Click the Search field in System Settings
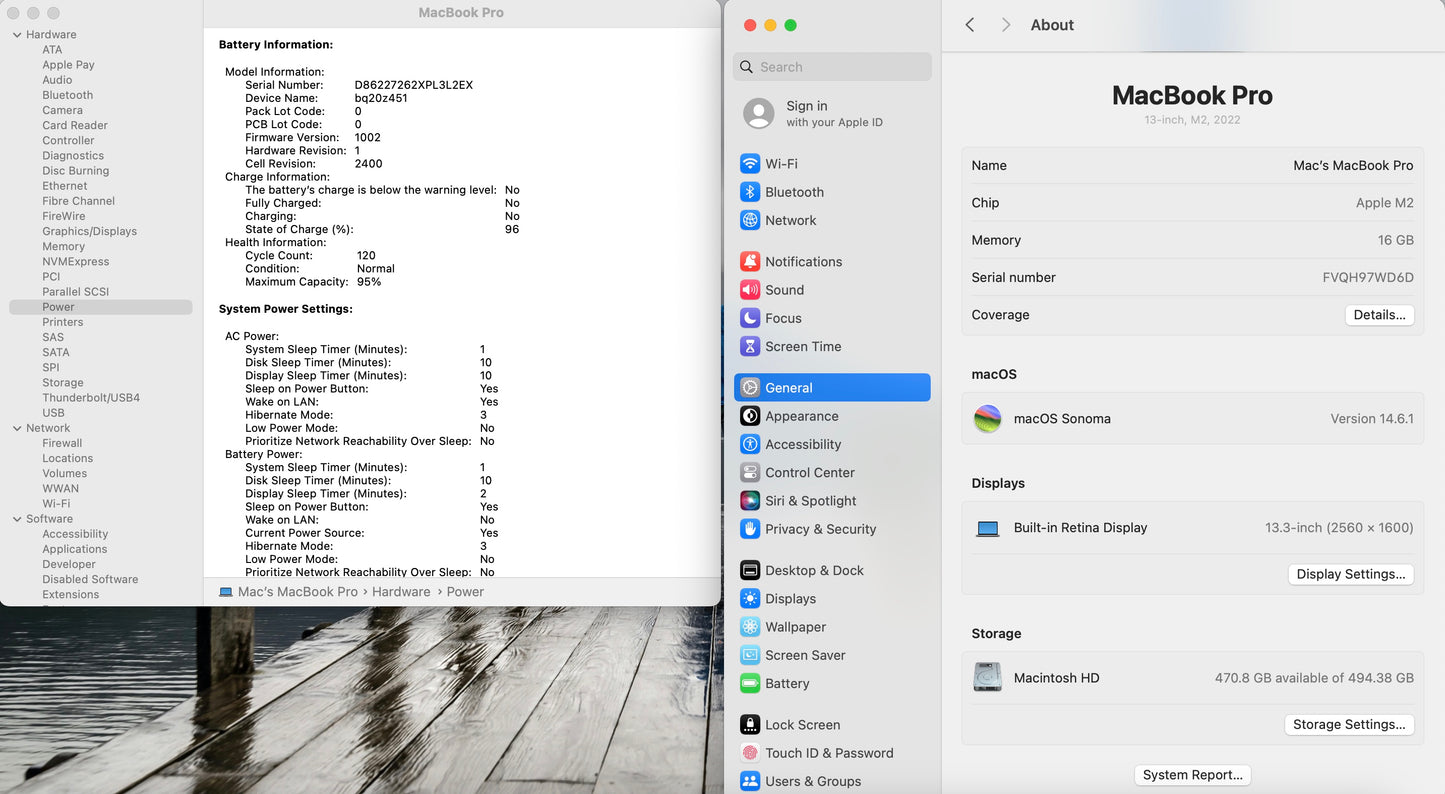Image resolution: width=1445 pixels, height=794 pixels. point(832,67)
